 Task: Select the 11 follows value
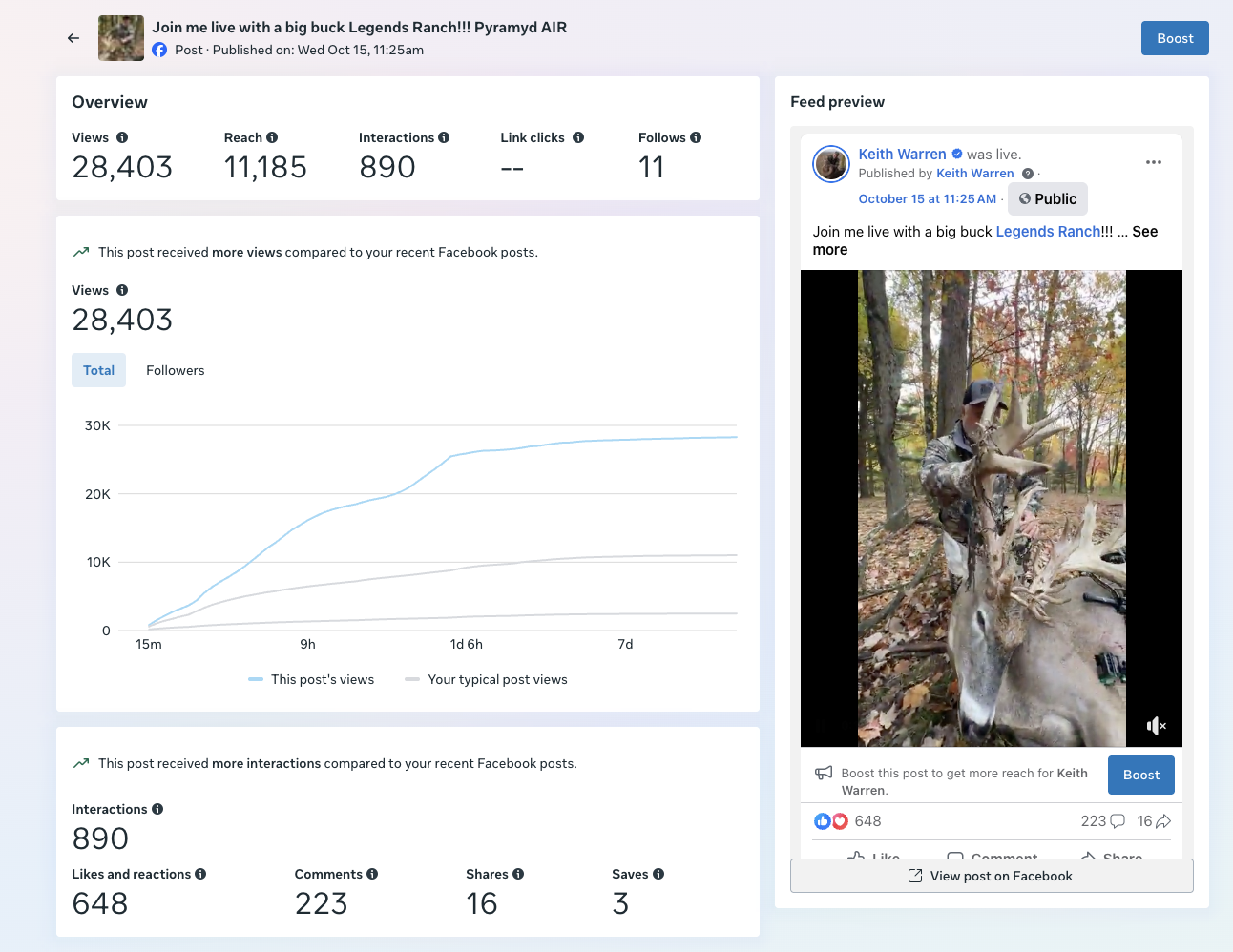pos(651,168)
